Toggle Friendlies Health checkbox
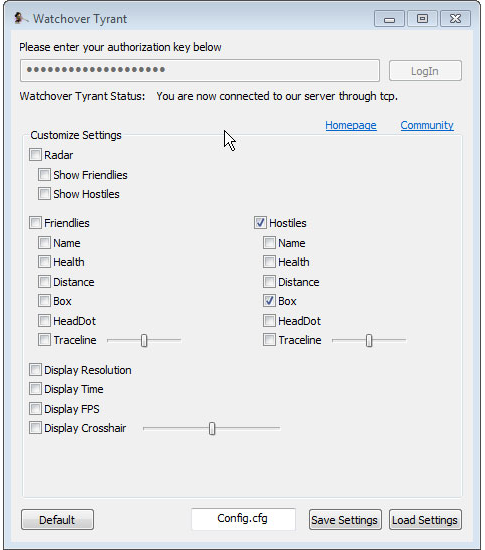Image resolution: width=485 pixels, height=550 pixels. coord(45,262)
